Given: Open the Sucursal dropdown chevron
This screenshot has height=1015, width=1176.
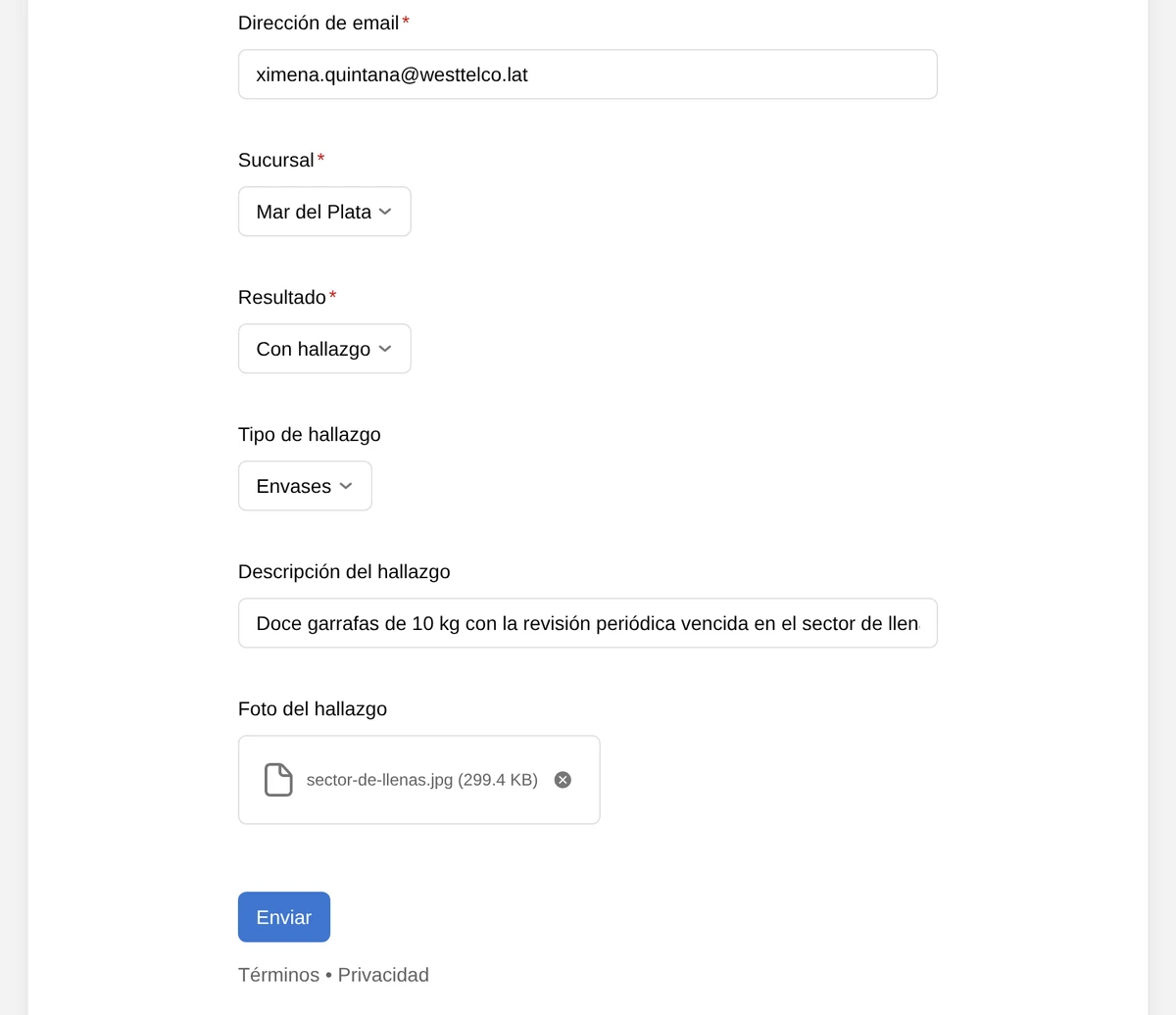Looking at the screenshot, I should click(x=385, y=212).
